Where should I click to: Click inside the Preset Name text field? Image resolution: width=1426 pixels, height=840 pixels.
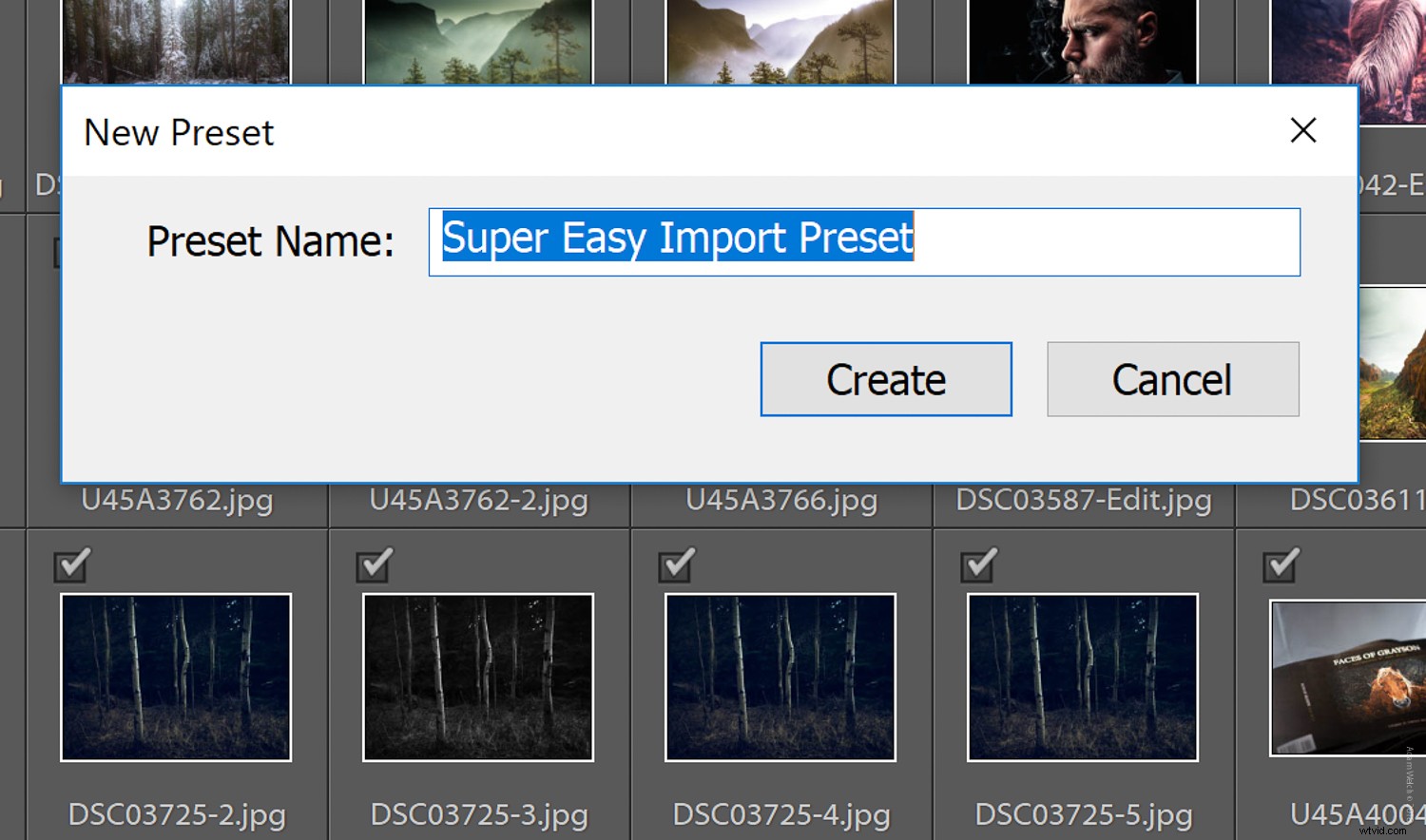[1046, 241]
